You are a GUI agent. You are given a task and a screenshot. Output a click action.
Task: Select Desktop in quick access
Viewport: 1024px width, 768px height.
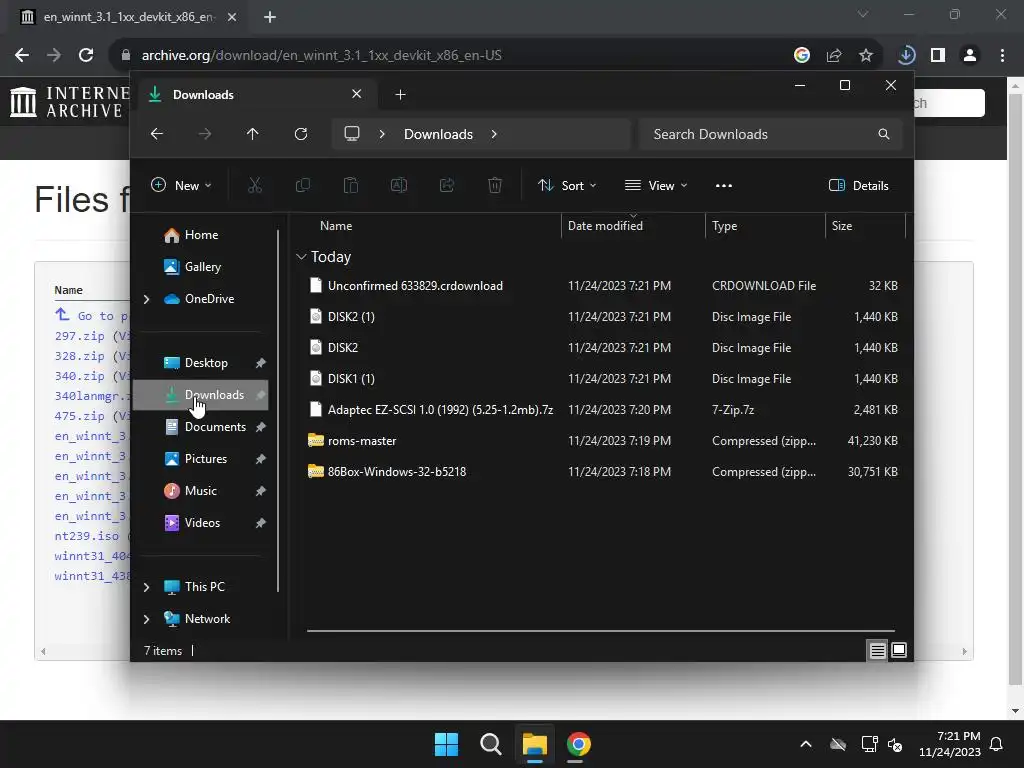(201, 363)
